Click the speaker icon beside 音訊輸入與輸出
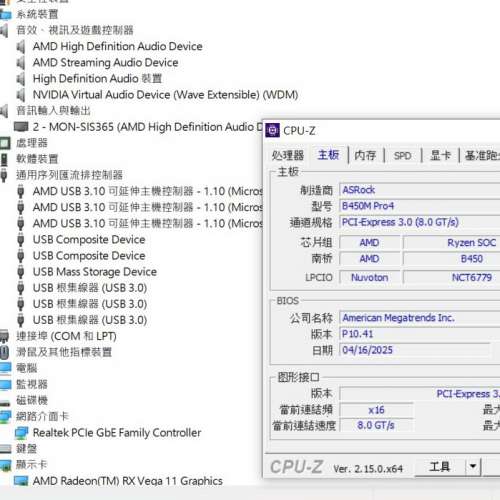This screenshot has height=500, width=500. point(4,111)
